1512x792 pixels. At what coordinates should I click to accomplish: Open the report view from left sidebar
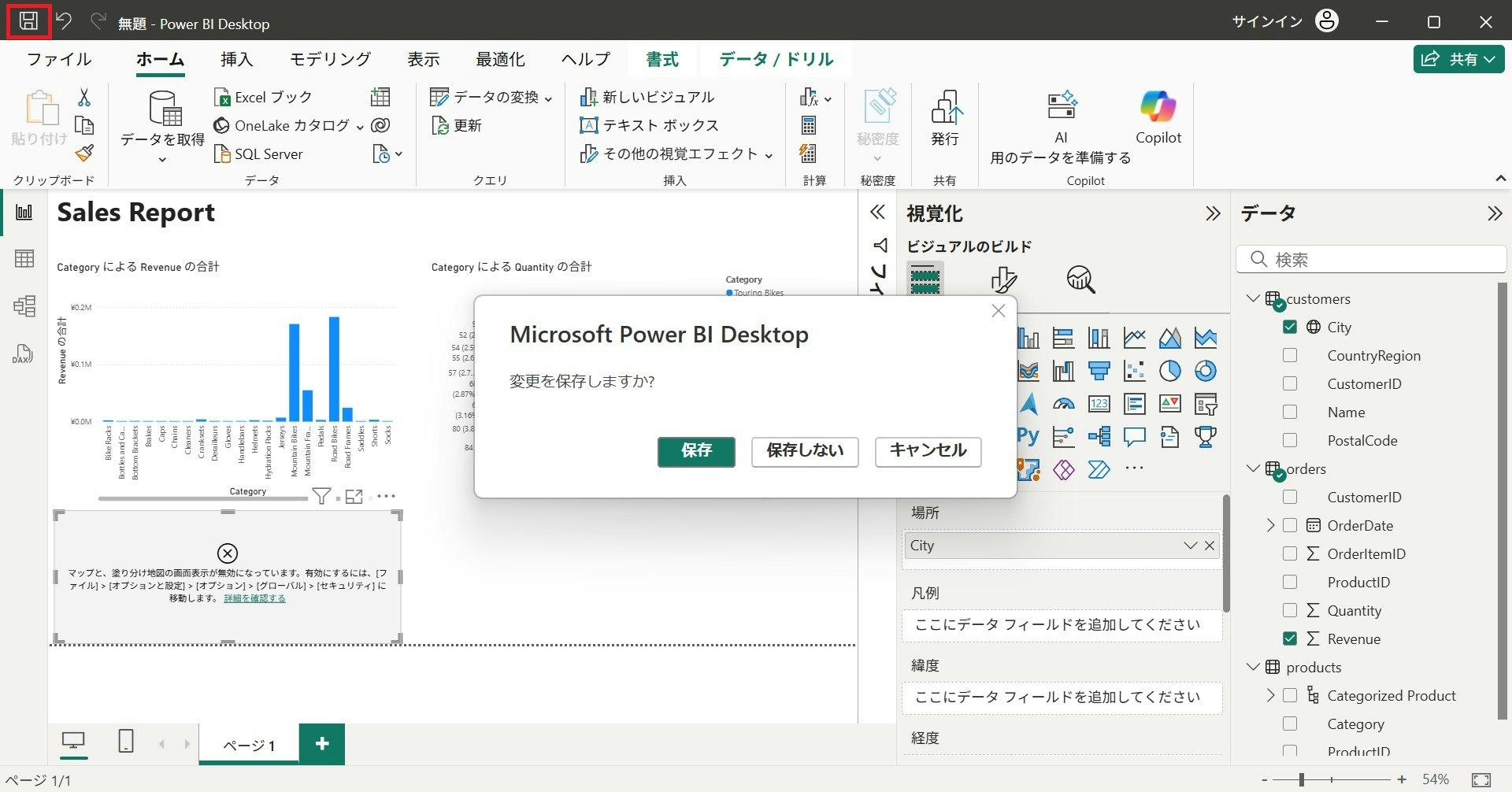(x=24, y=213)
